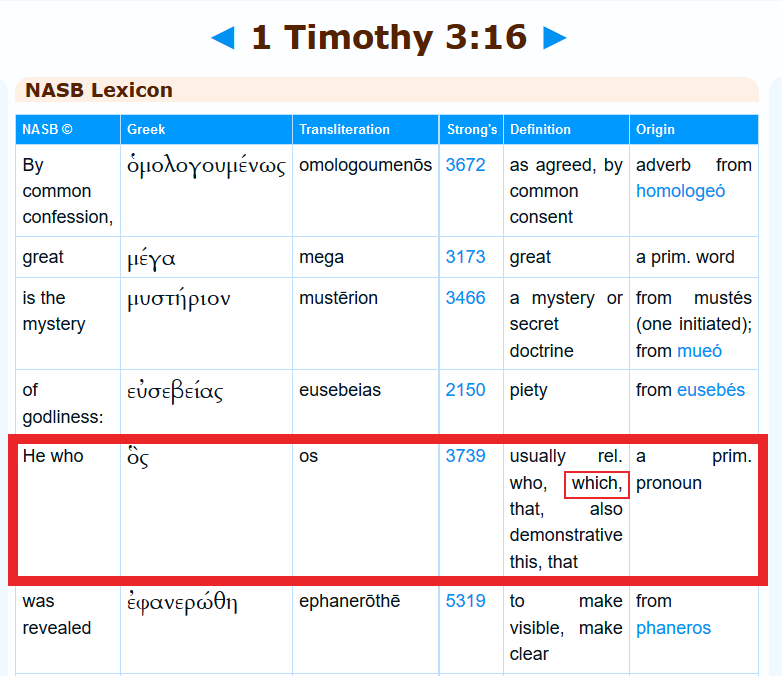Select the Greek word ἐφανερώθη

[182, 603]
